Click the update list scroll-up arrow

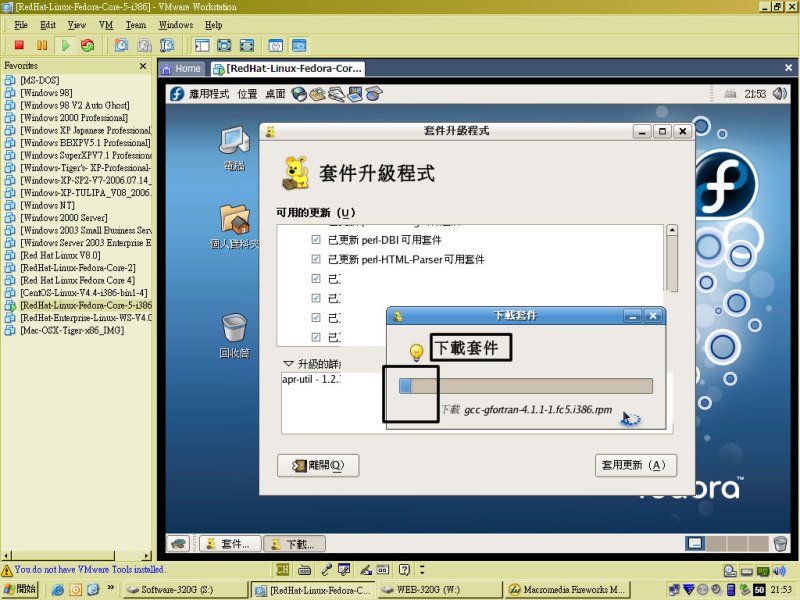(672, 230)
